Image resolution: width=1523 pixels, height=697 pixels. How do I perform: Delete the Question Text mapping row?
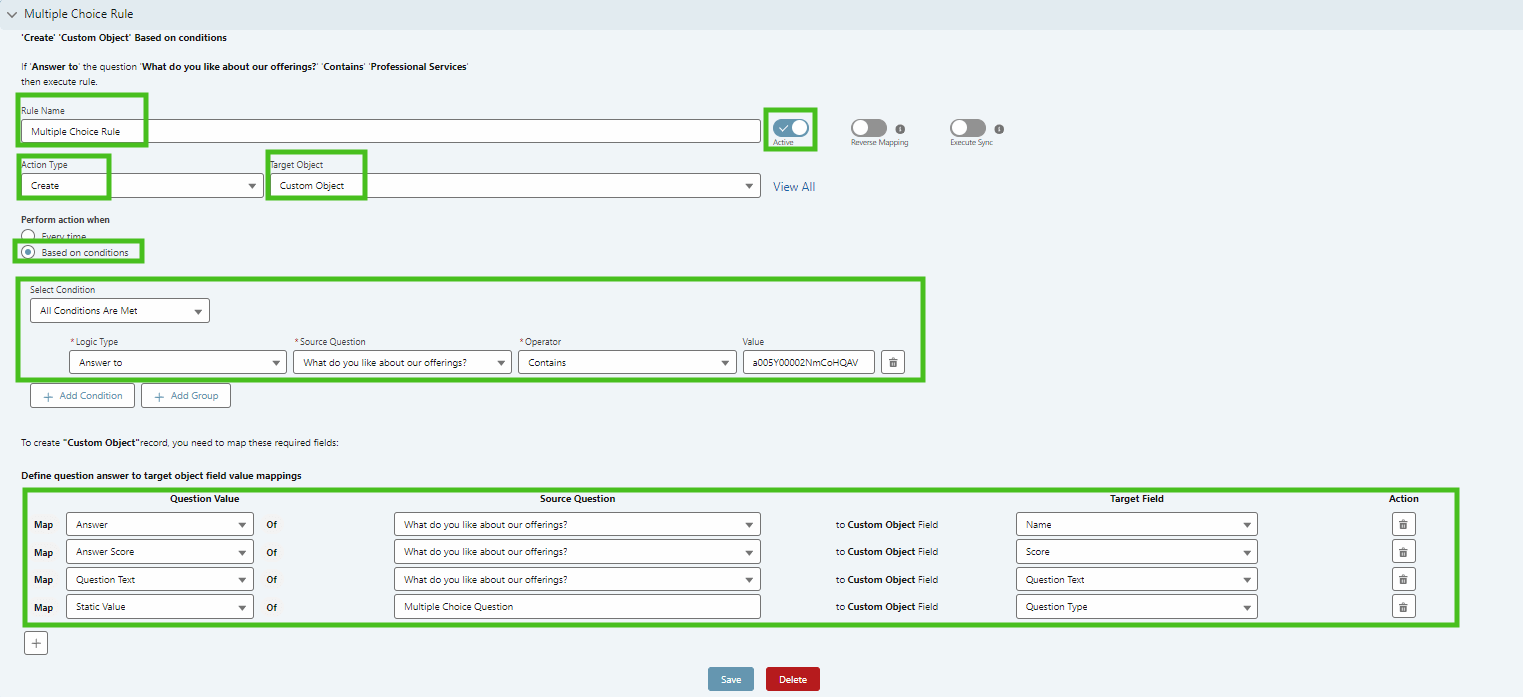pos(1403,579)
